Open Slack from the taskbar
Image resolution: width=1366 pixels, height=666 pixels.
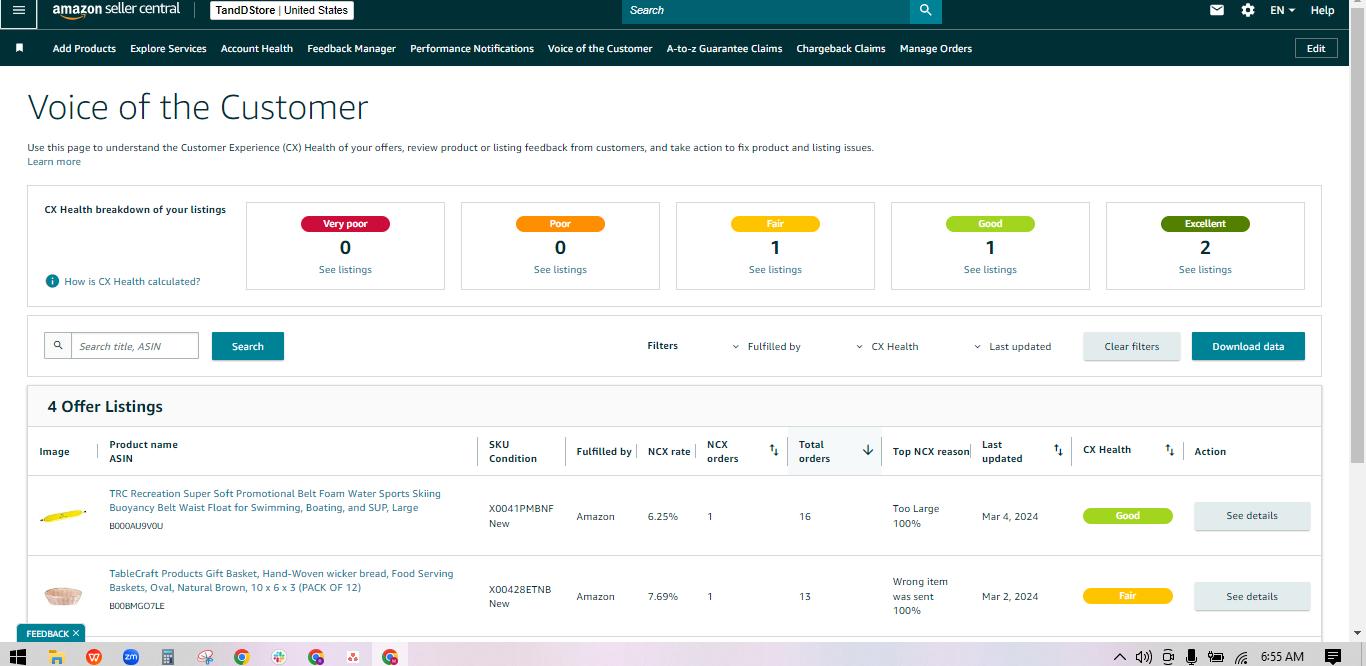click(279, 657)
